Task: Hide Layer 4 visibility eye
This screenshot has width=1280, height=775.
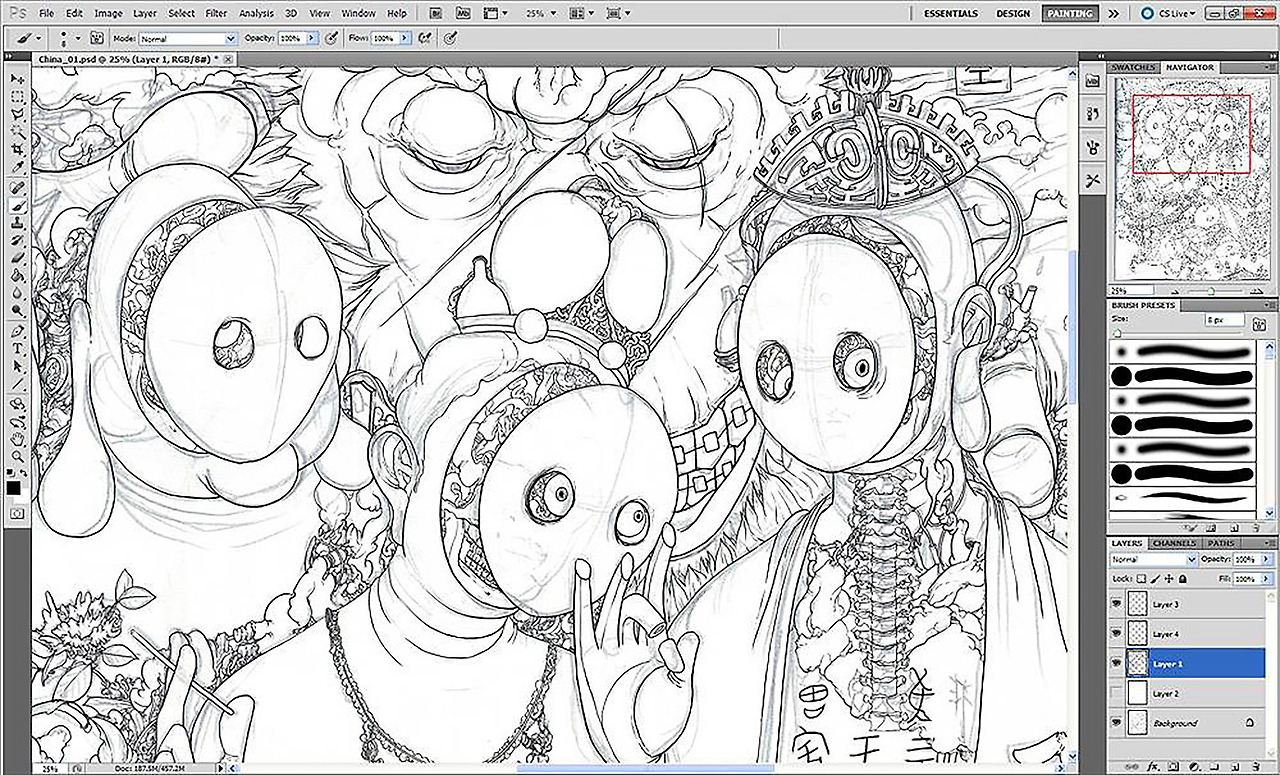Action: tap(1118, 634)
